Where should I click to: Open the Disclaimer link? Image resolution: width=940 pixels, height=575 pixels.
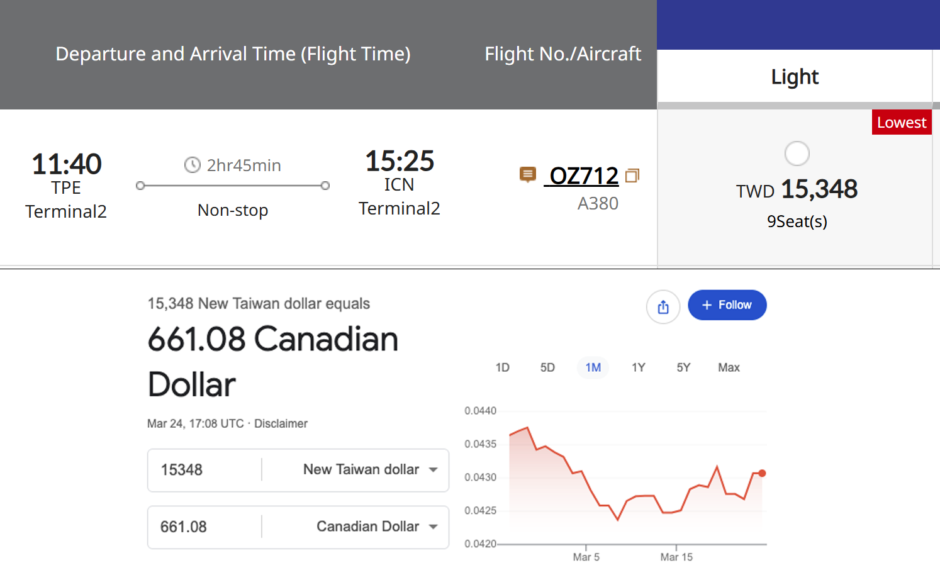click(281, 424)
